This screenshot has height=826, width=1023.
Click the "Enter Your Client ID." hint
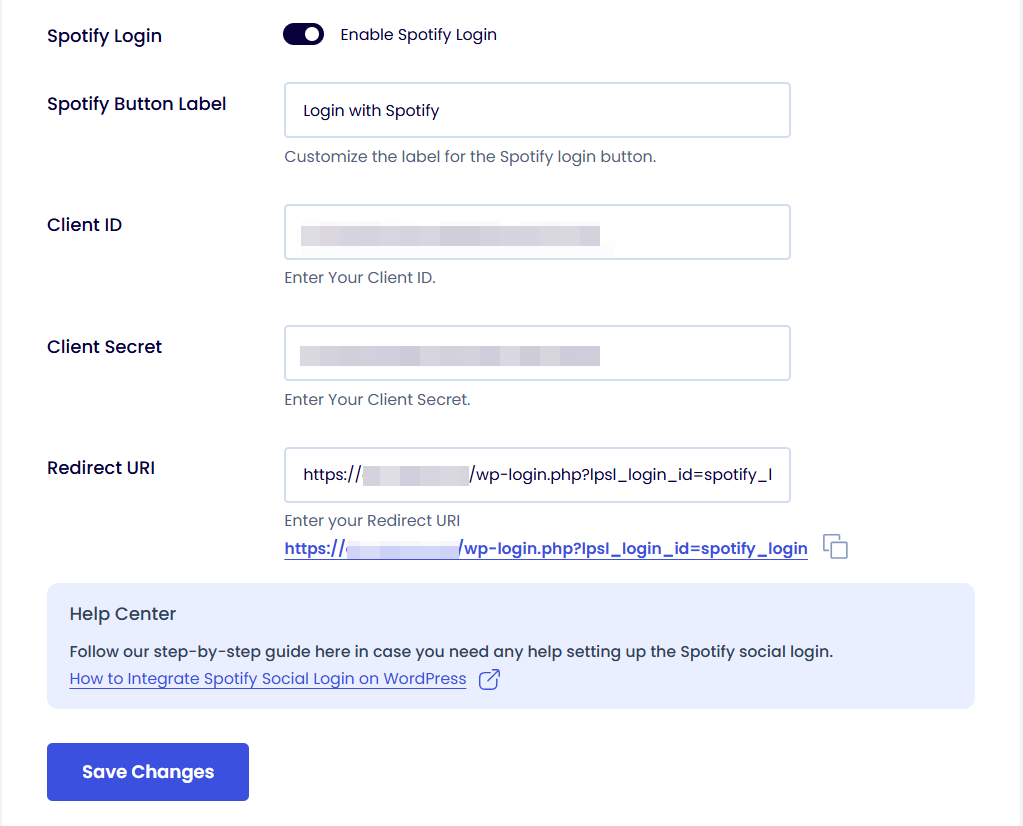pyautogui.click(x=360, y=278)
